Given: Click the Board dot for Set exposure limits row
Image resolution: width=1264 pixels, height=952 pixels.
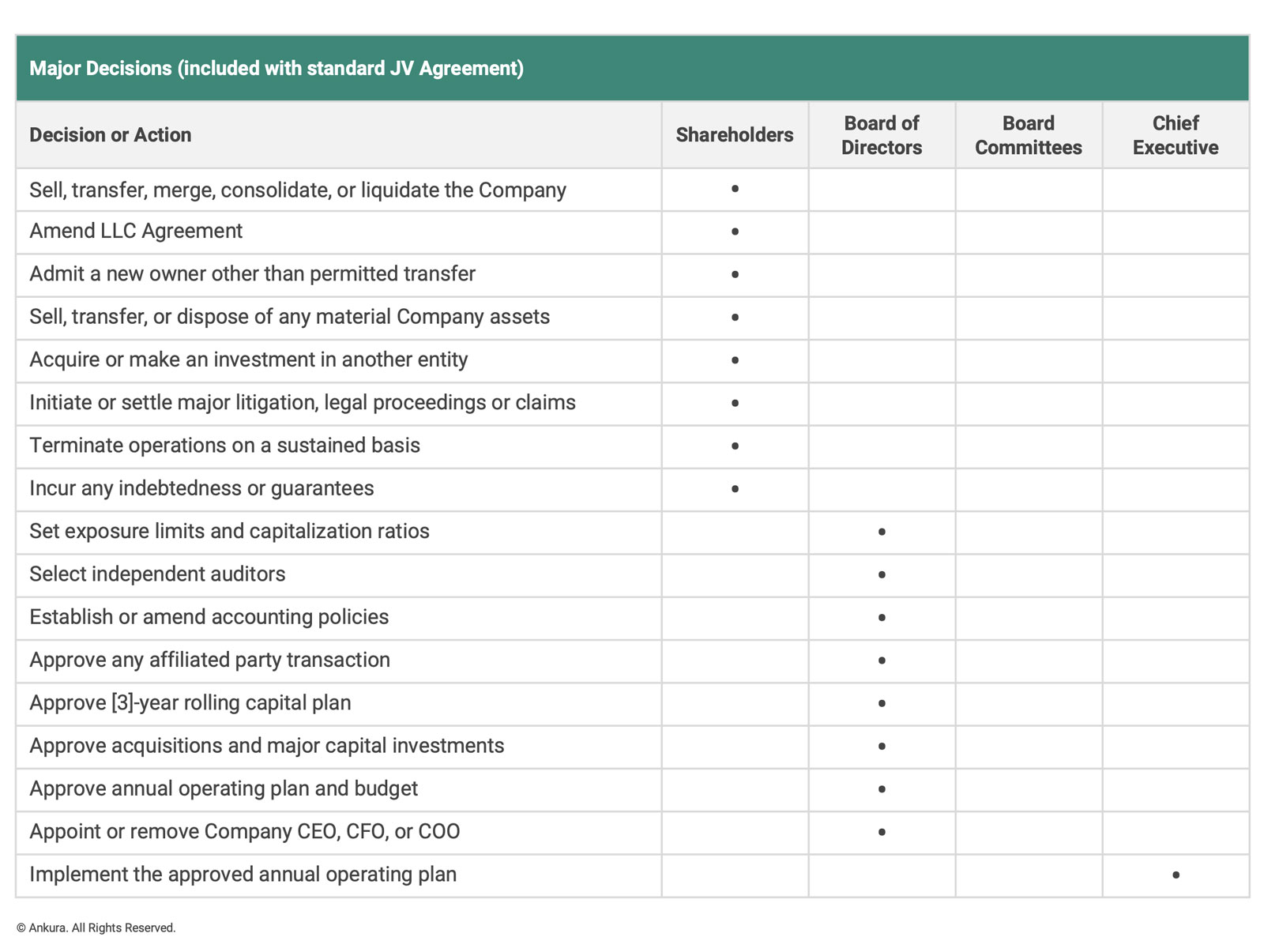Looking at the screenshot, I should (x=882, y=532).
